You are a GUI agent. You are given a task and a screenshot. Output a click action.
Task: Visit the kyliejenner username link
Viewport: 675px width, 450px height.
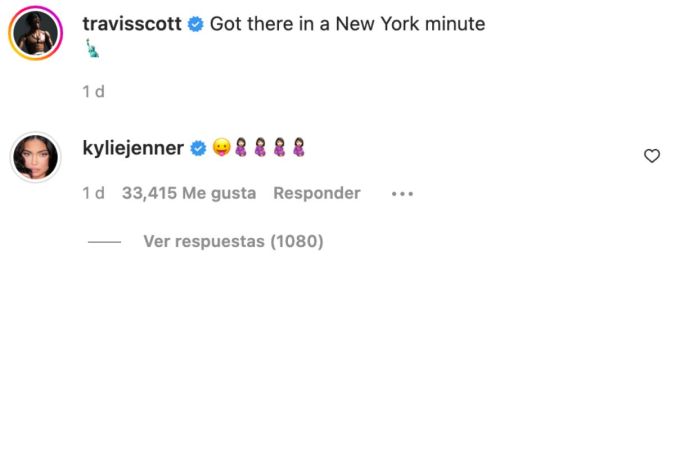coord(133,149)
